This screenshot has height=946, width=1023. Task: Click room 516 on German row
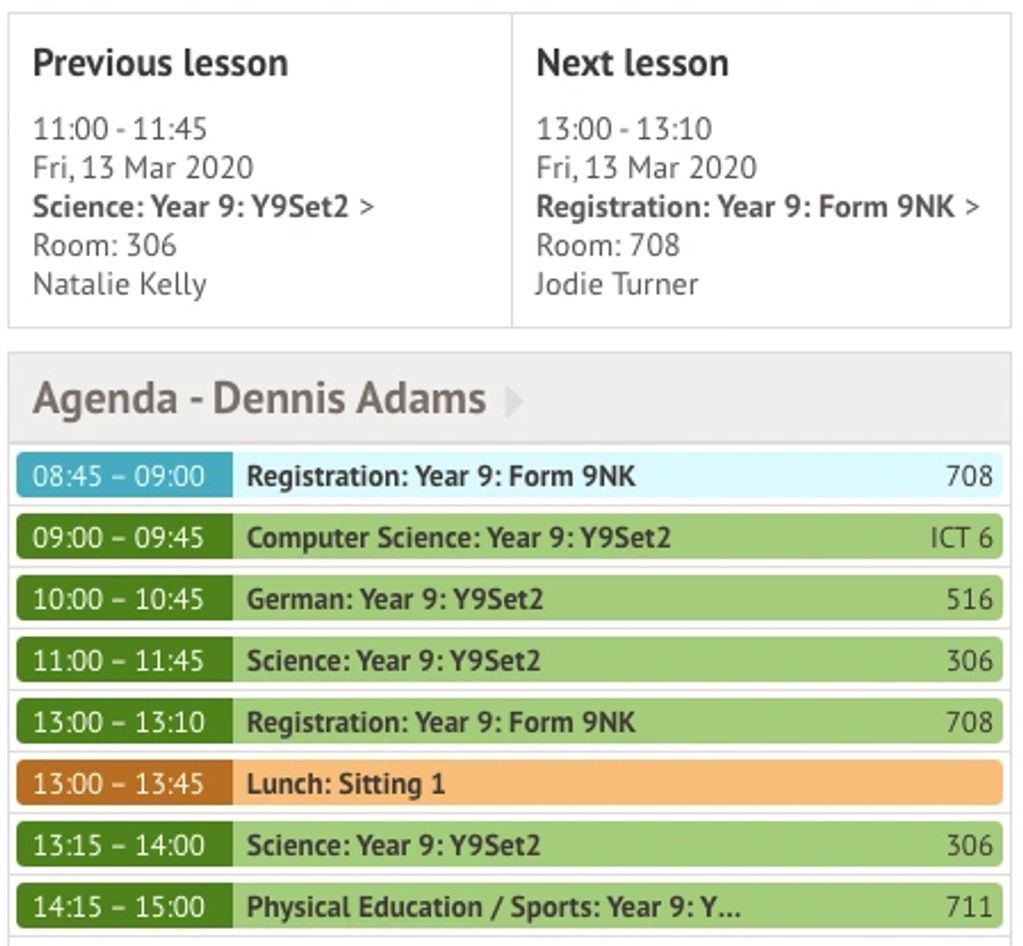point(969,600)
